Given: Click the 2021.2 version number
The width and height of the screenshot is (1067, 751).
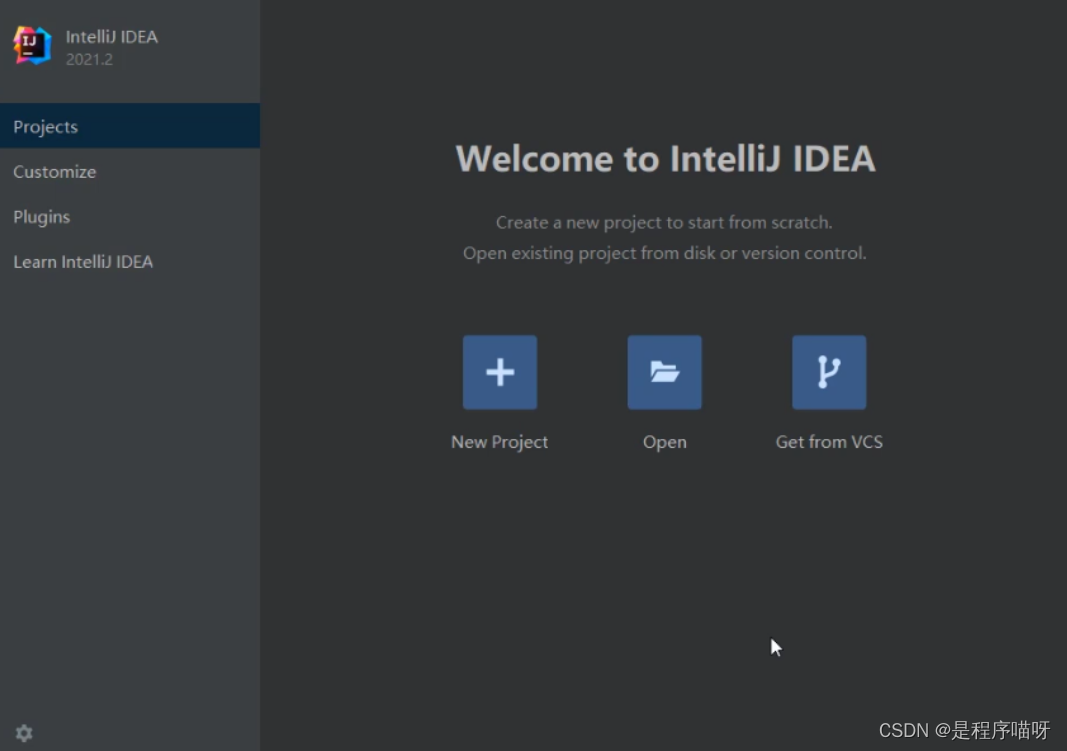Looking at the screenshot, I should (89, 59).
